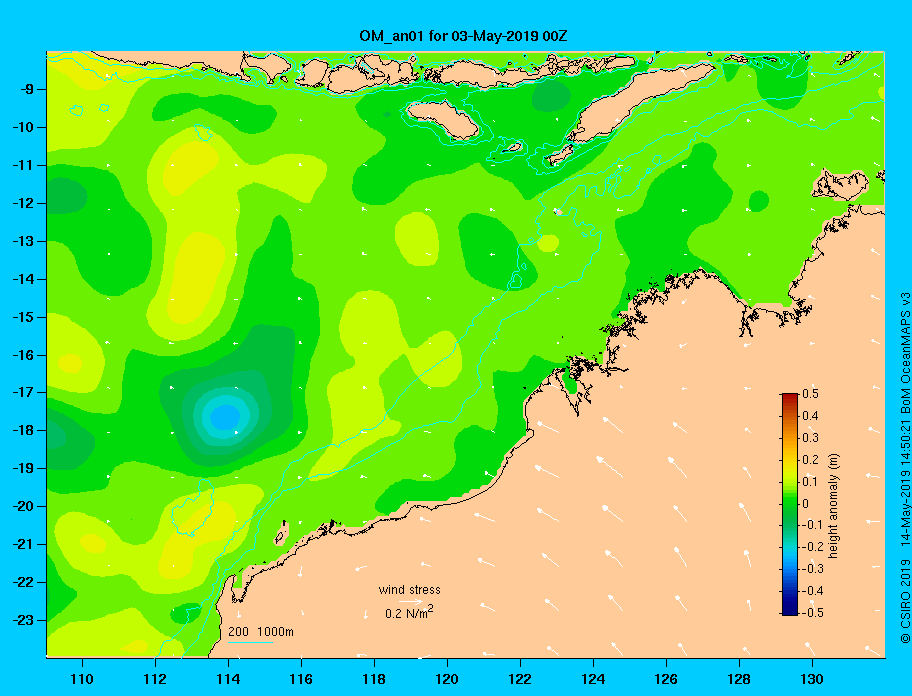
Task: Click latitude label -12 on the y-axis
Action: coord(23,204)
